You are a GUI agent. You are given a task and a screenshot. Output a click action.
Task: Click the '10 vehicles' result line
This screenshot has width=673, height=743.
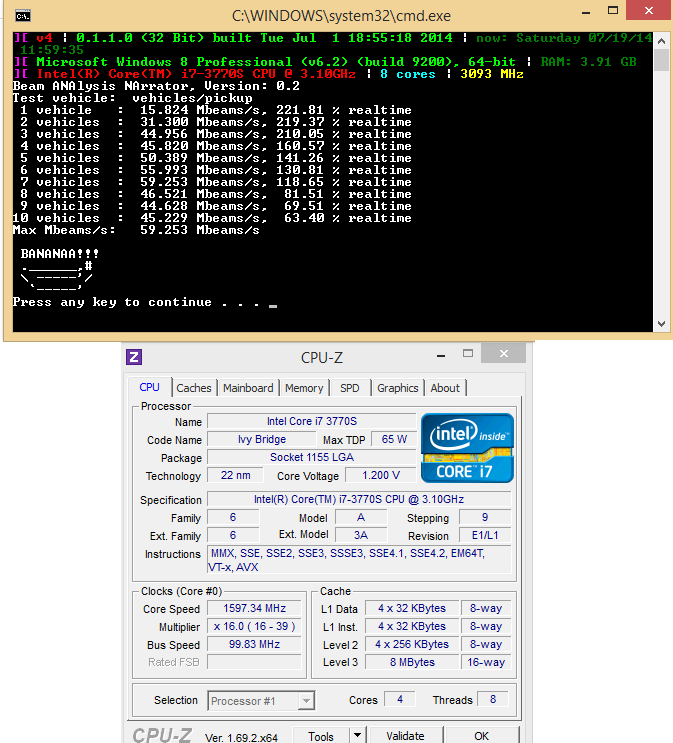coord(212,218)
